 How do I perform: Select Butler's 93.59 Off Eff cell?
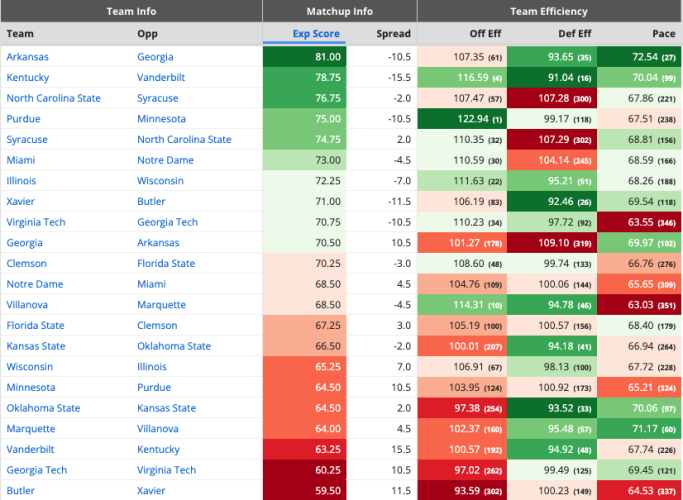click(462, 491)
